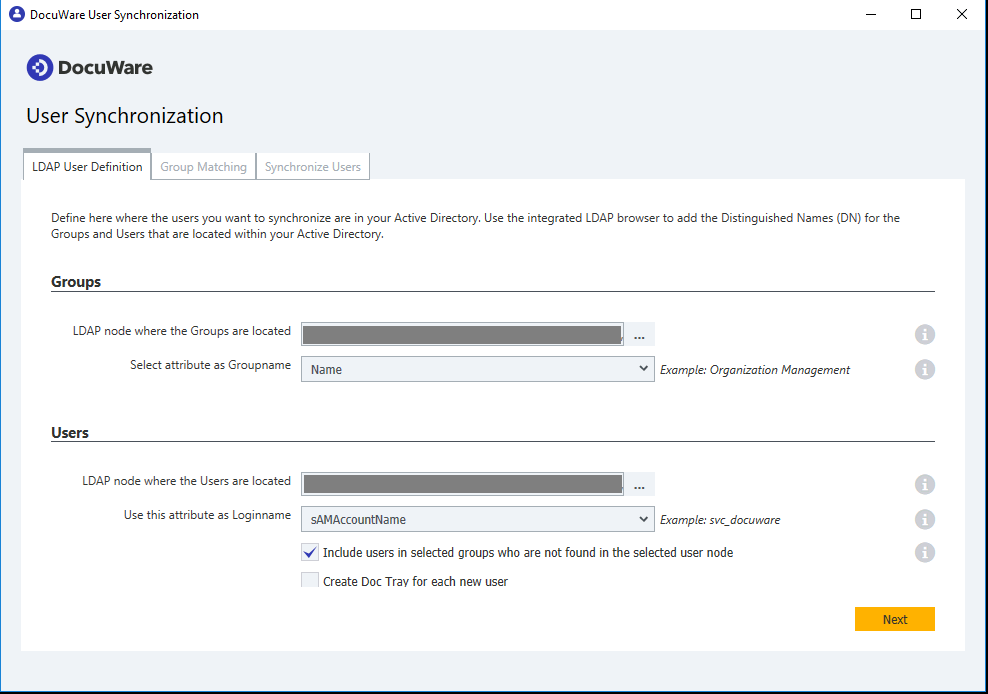Open the Synchronize Users tab
This screenshot has width=988, height=694.
(x=312, y=167)
